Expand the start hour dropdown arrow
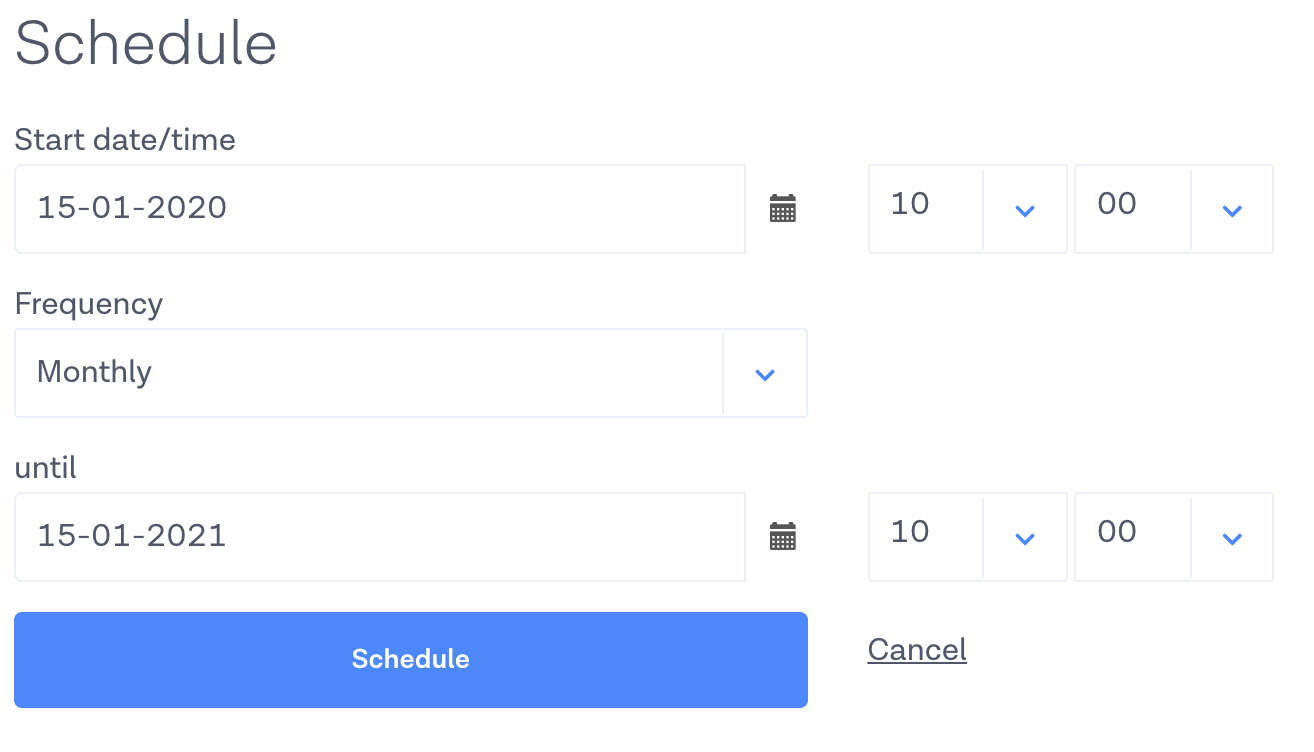 click(1024, 210)
